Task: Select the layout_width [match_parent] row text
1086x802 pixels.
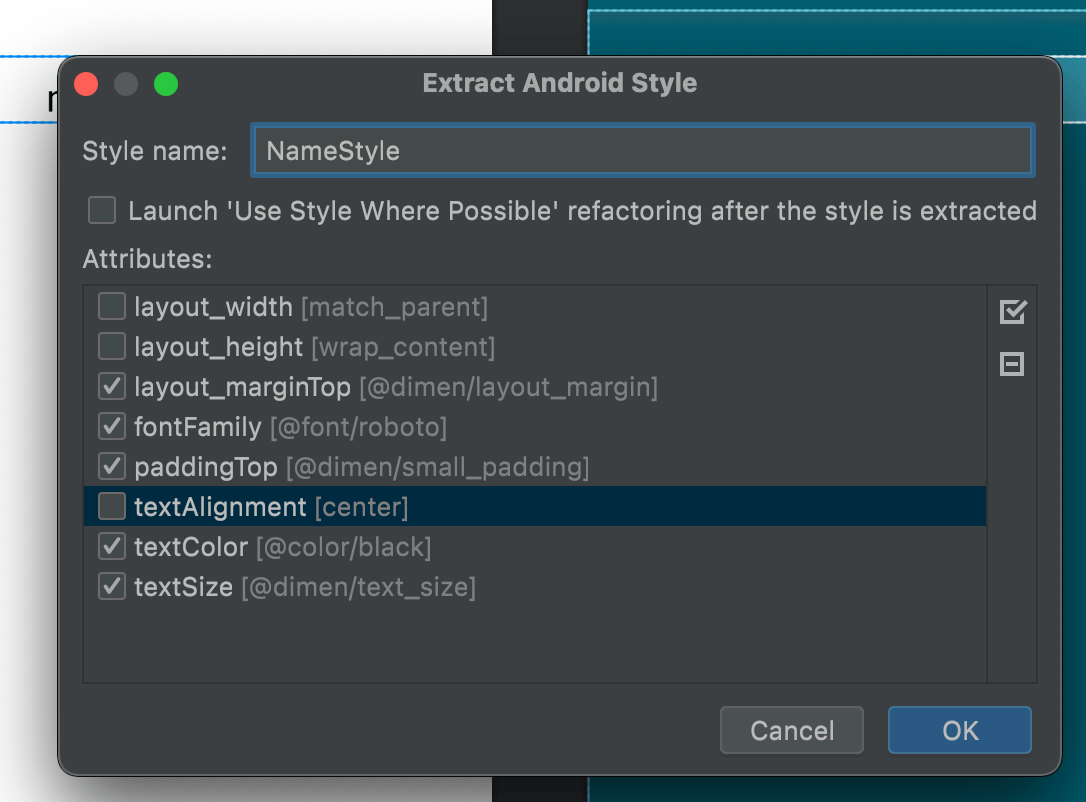Action: pyautogui.click(x=311, y=307)
